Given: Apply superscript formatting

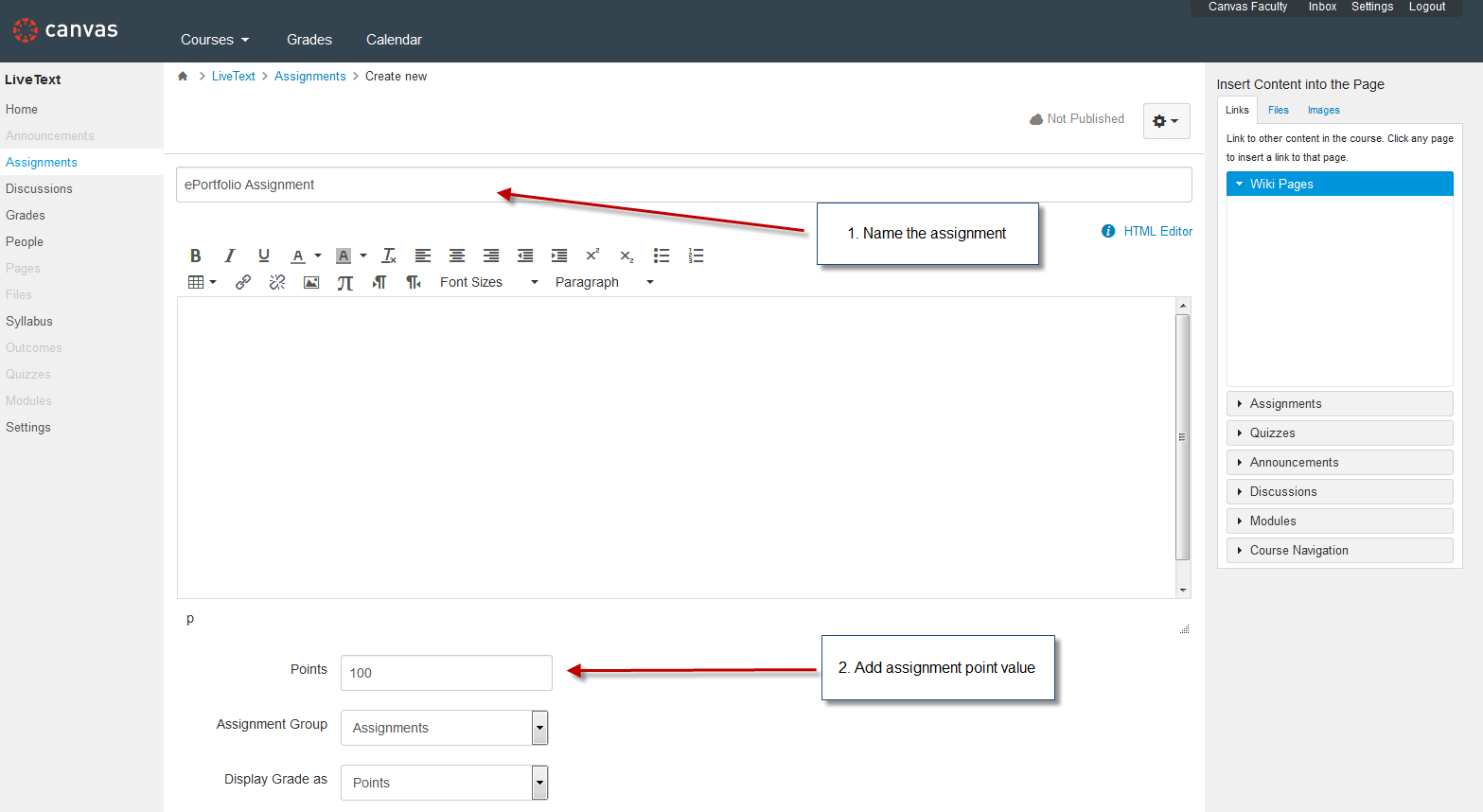Looking at the screenshot, I should pyautogui.click(x=591, y=256).
